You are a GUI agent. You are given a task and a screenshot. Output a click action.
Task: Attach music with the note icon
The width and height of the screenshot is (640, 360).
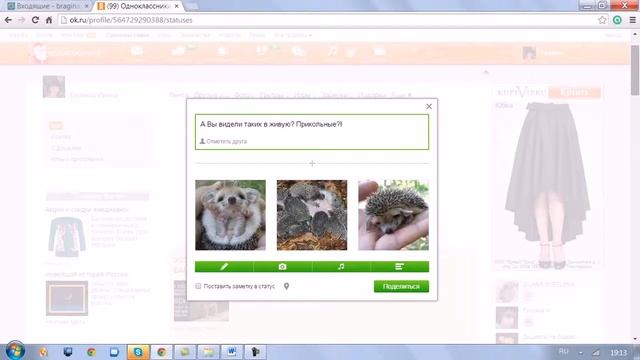click(x=341, y=267)
